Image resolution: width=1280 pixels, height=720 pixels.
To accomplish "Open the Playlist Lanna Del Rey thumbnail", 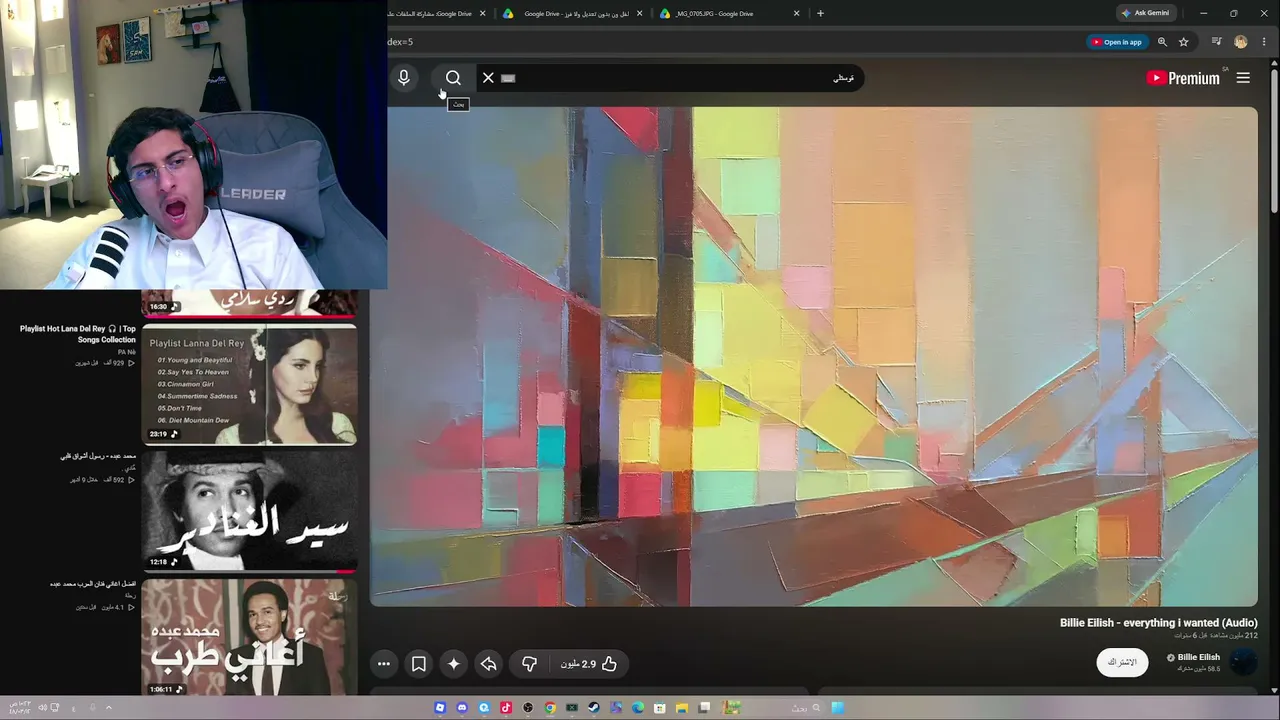I will click(249, 385).
